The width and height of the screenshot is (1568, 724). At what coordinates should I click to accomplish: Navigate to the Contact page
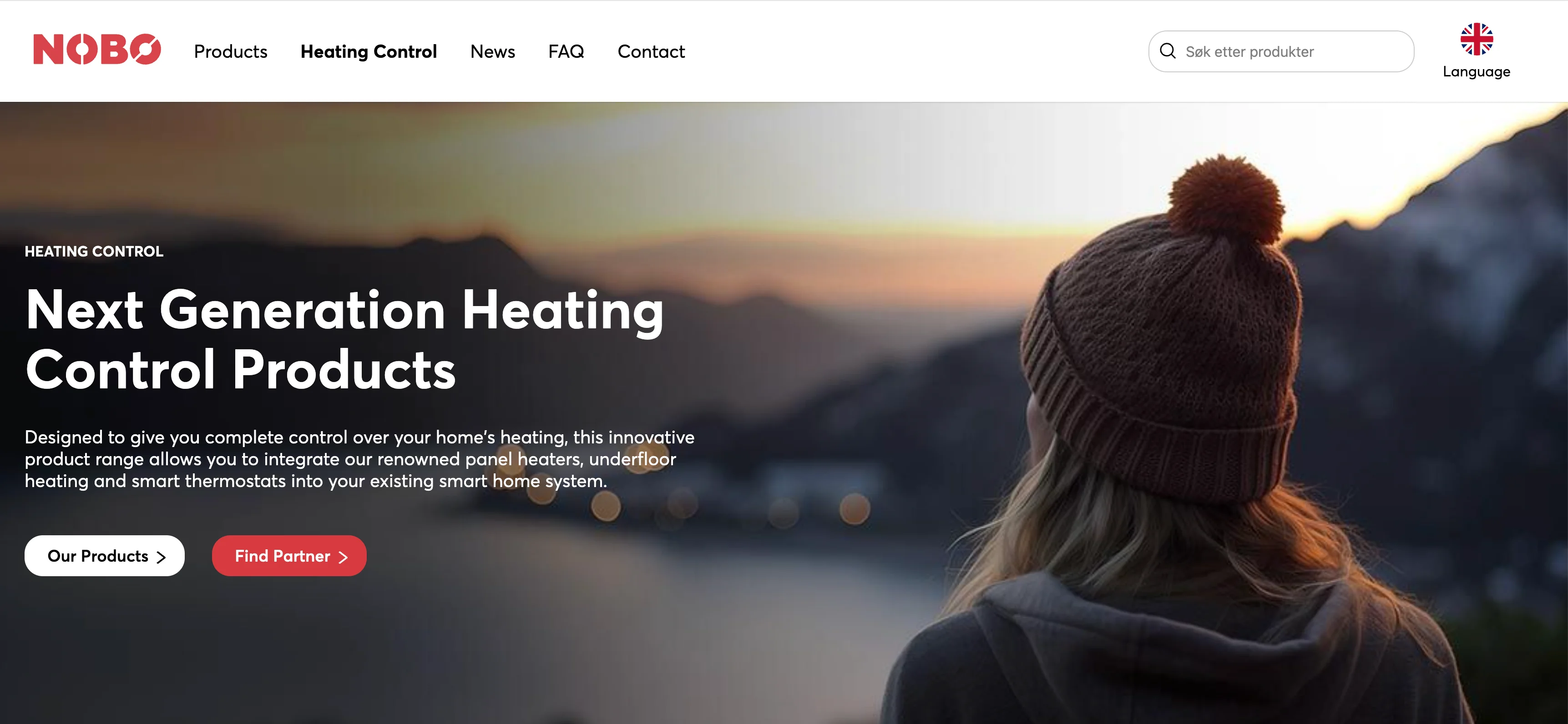click(651, 52)
